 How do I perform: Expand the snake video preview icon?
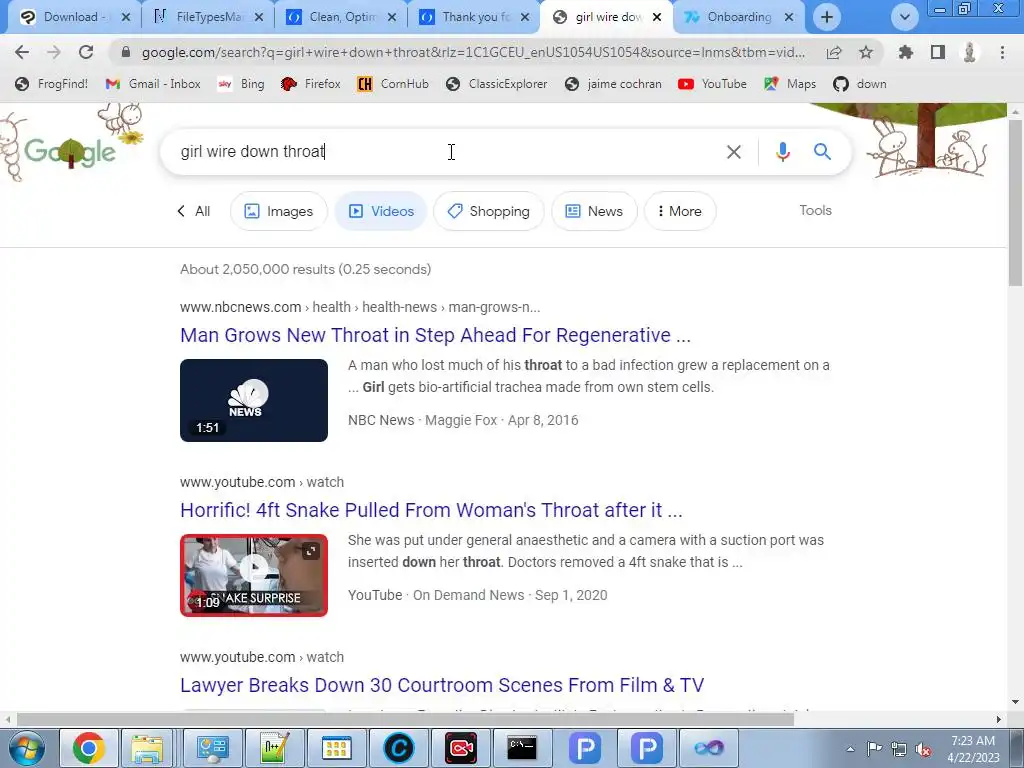click(311, 551)
